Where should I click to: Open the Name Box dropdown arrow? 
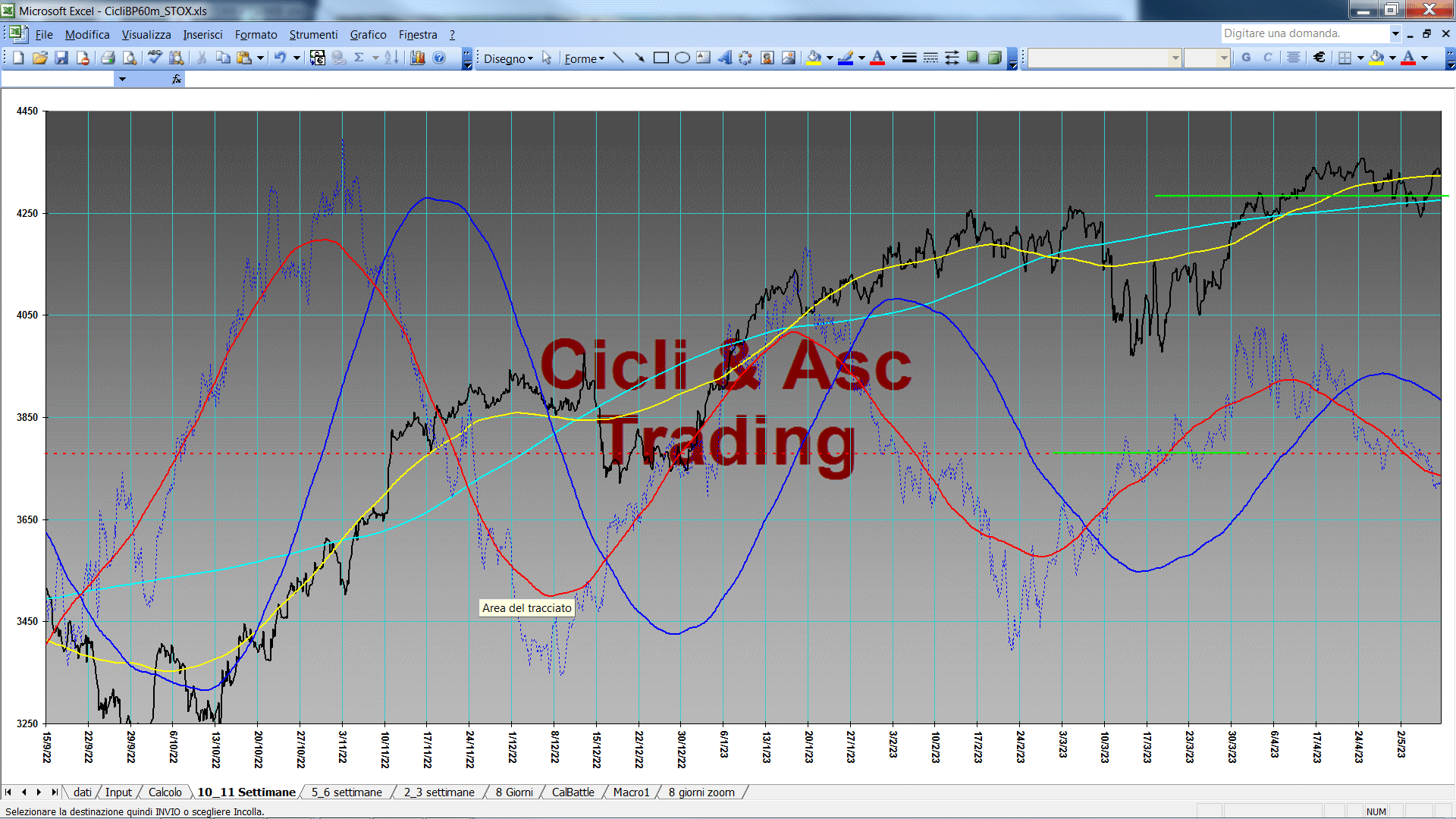[x=121, y=79]
